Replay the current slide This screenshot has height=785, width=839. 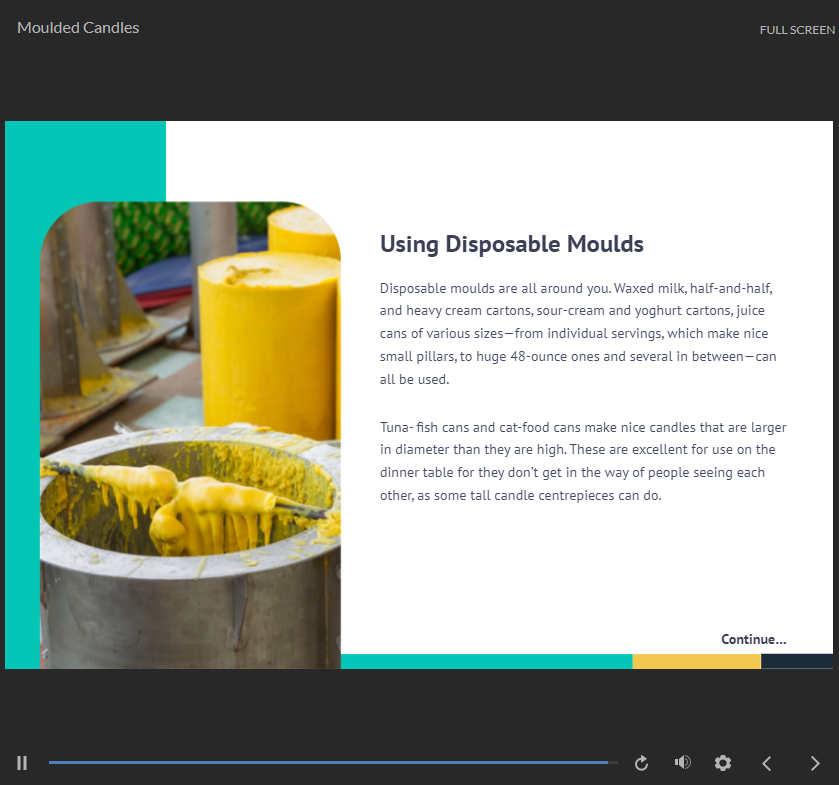pyautogui.click(x=642, y=763)
